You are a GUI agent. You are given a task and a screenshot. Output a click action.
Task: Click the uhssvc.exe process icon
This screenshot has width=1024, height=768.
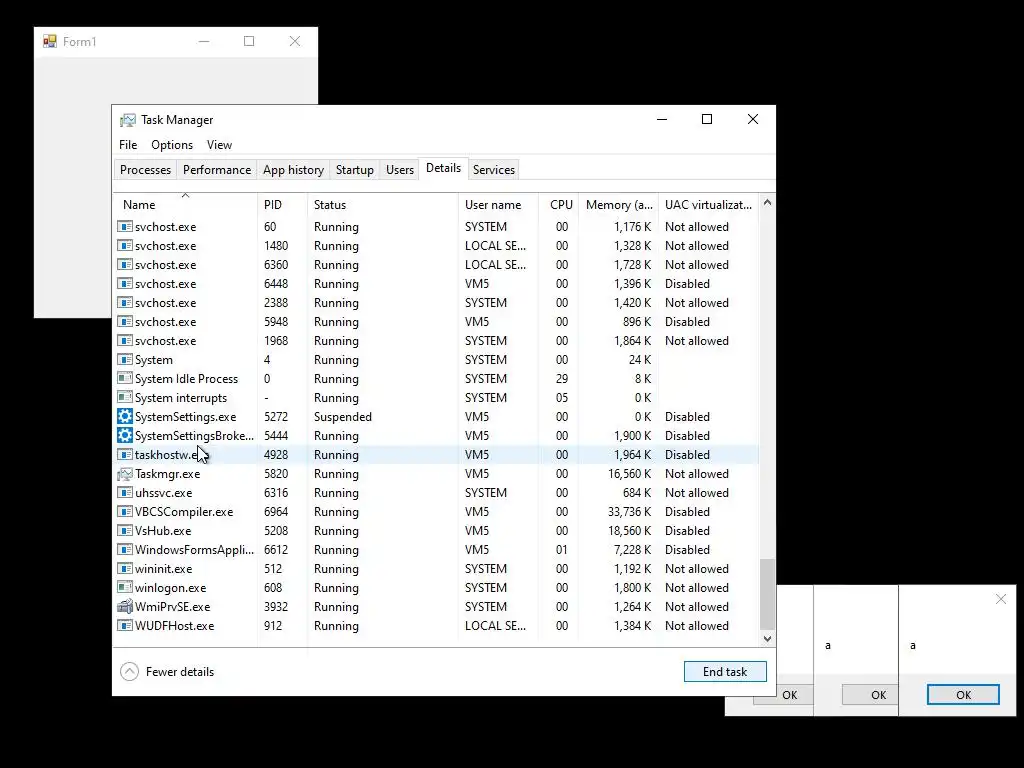click(125, 493)
